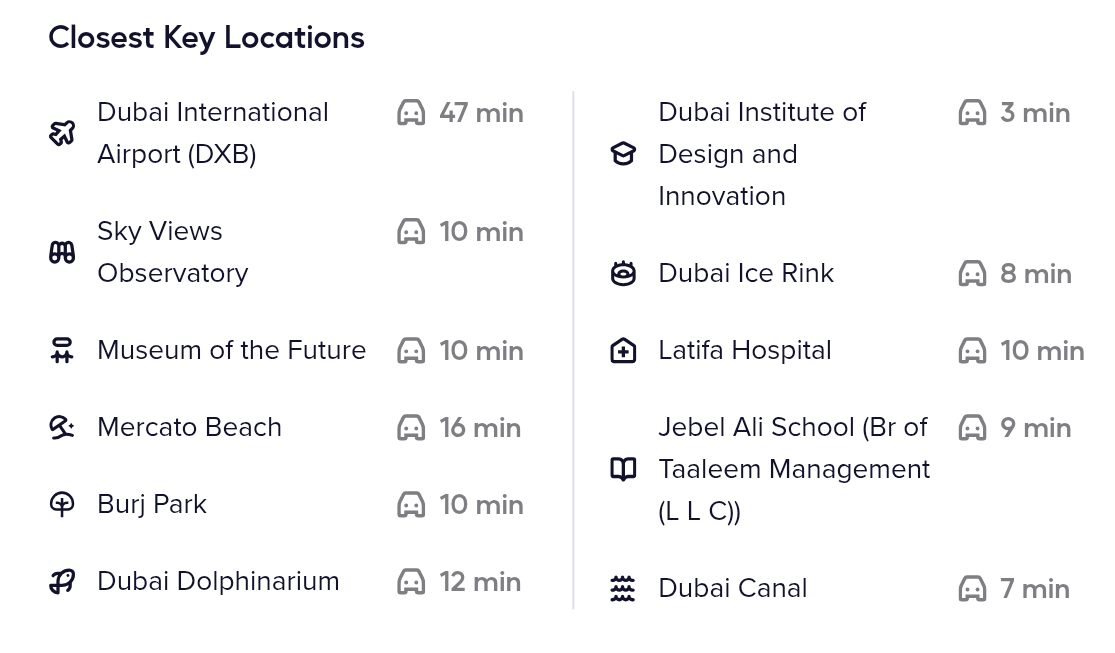Click the graduation cap icon for Design Institute

[x=623, y=154]
